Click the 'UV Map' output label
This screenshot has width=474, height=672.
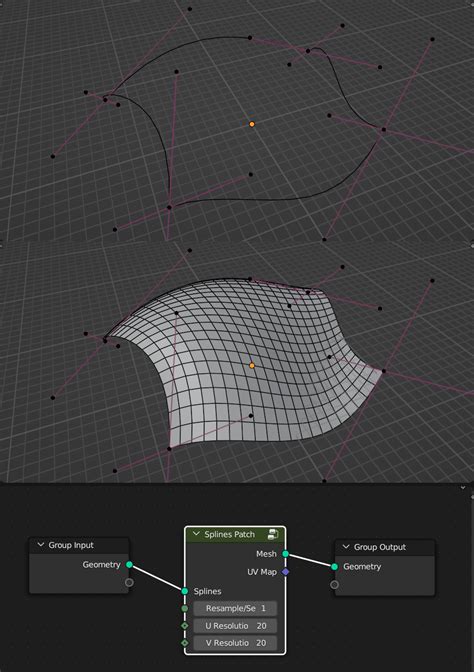(x=262, y=572)
